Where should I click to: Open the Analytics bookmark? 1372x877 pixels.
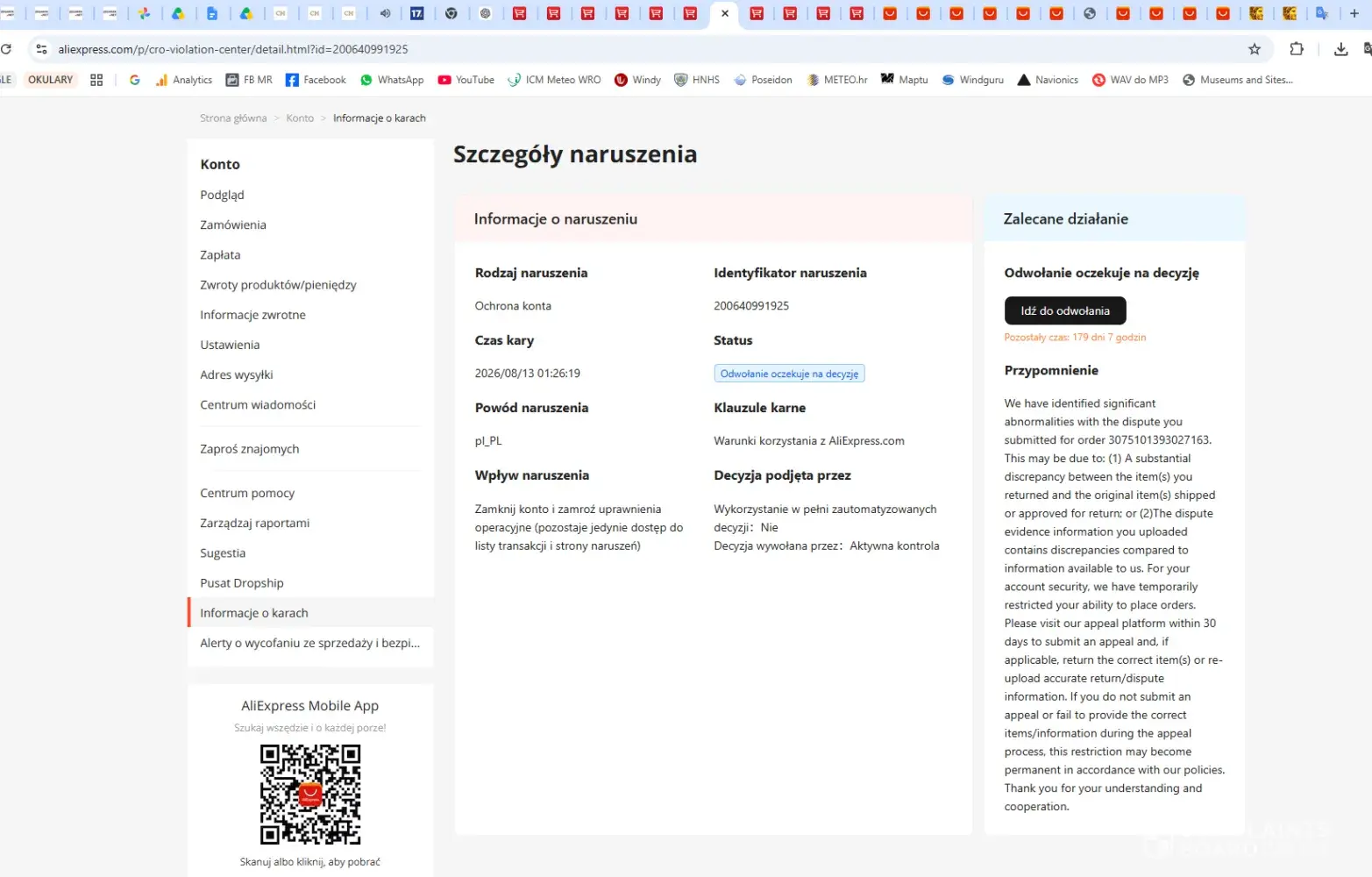coord(184,80)
